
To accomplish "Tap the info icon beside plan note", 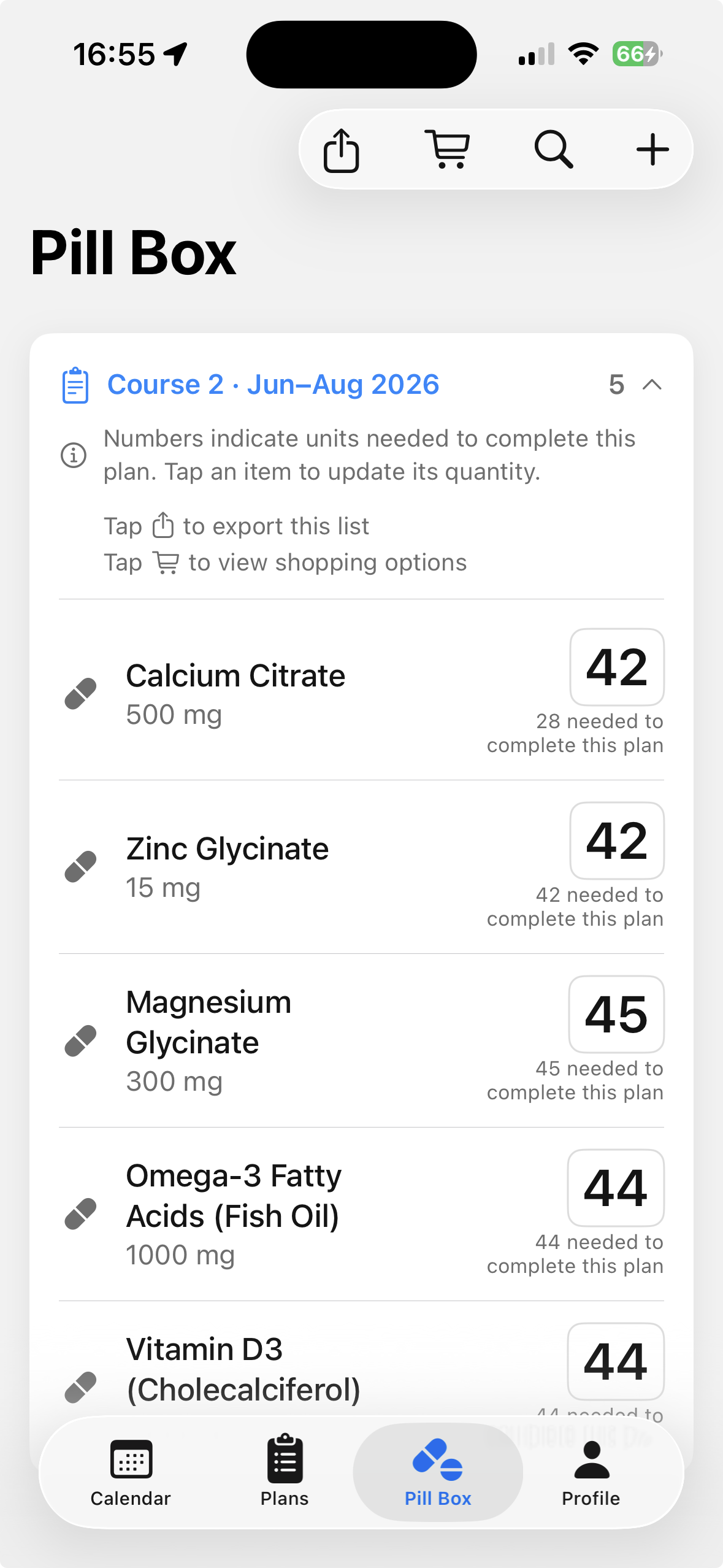I will (74, 455).
